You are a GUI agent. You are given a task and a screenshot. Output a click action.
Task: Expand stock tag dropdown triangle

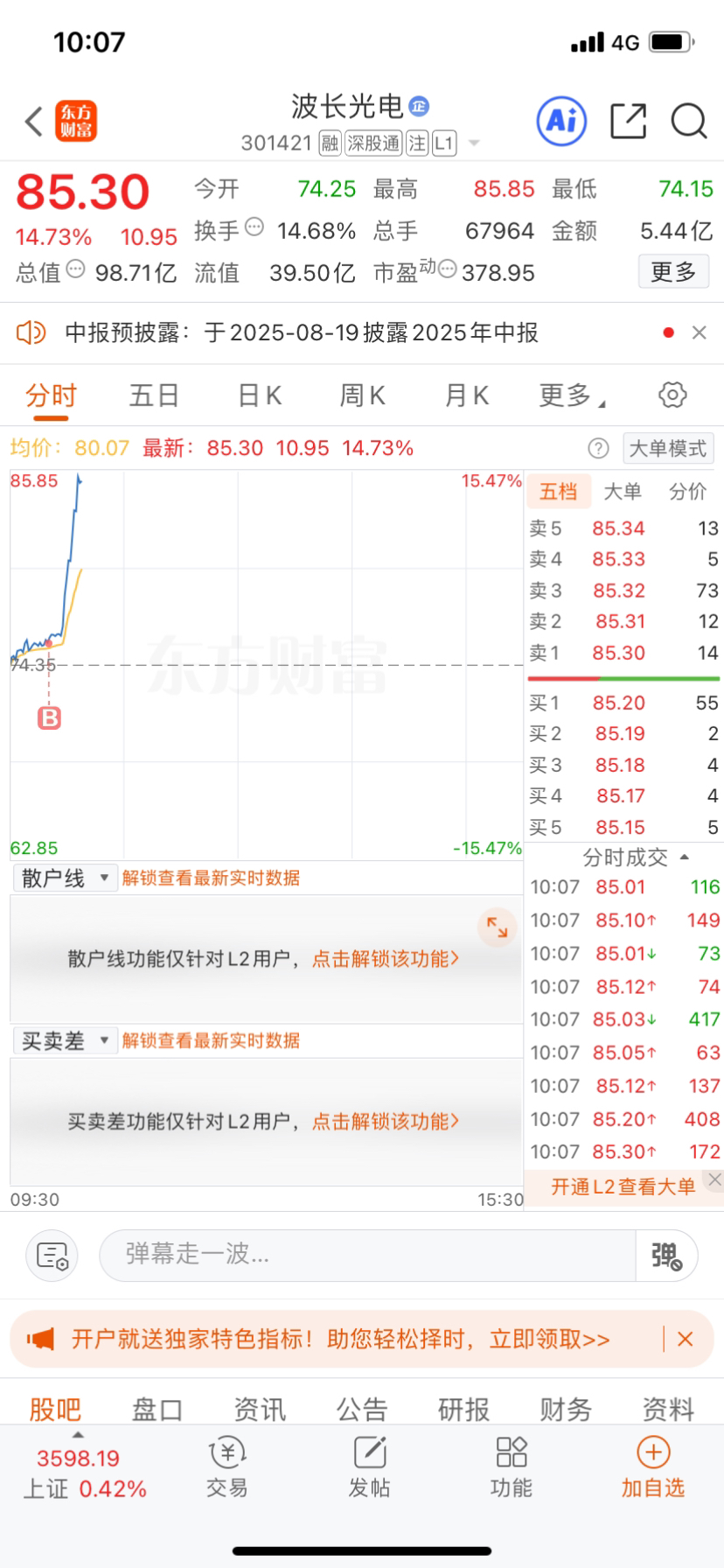tap(474, 143)
